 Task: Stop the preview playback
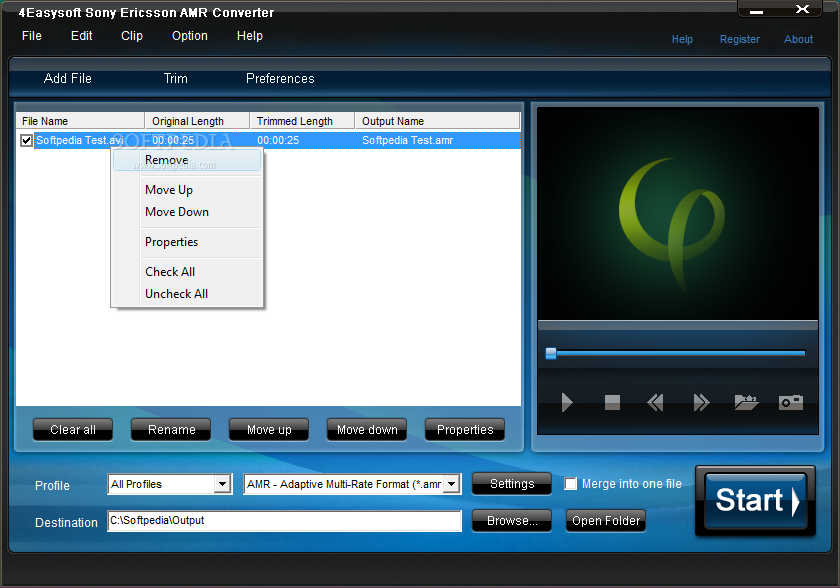click(612, 402)
